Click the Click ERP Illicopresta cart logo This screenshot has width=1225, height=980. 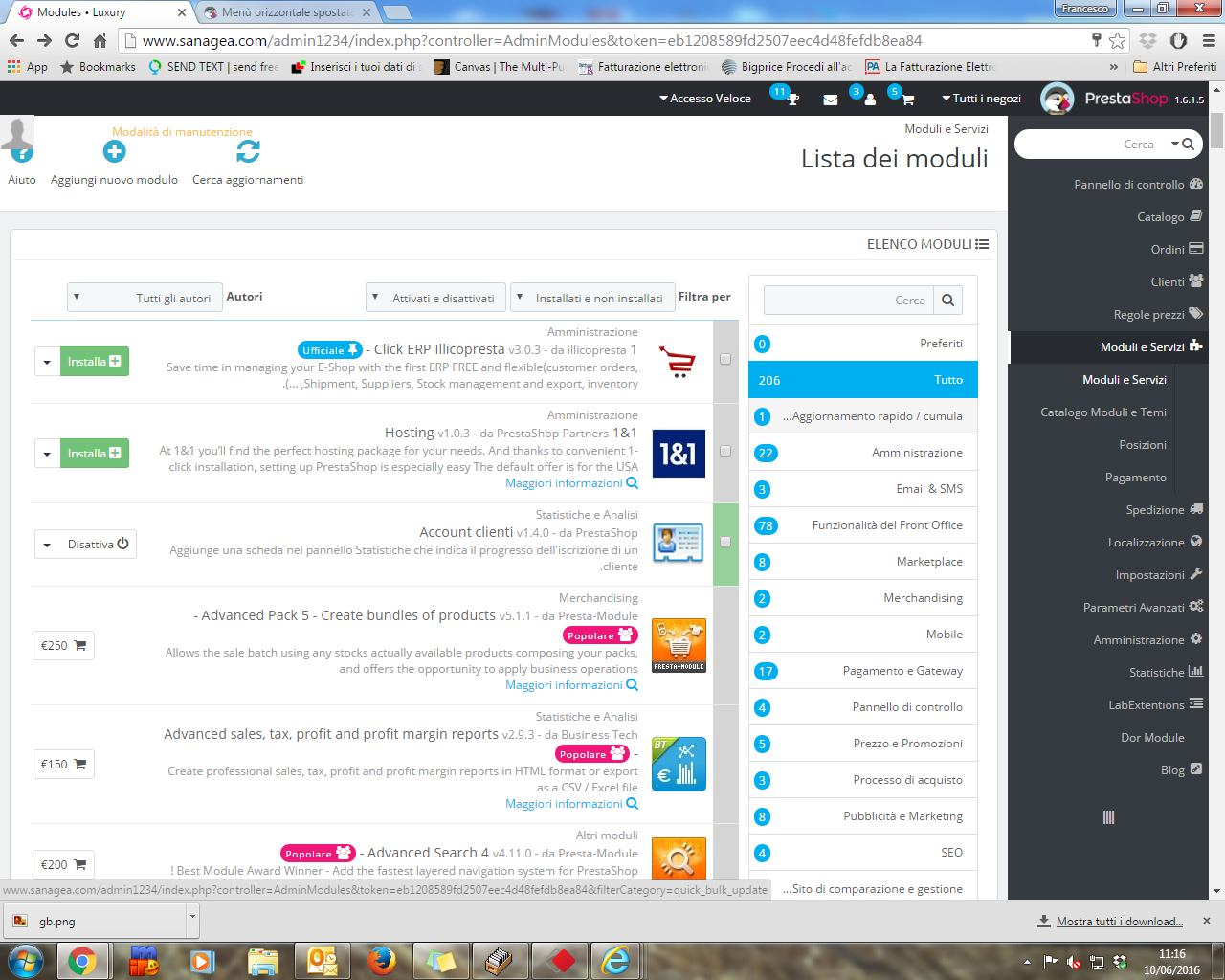pyautogui.click(x=679, y=361)
